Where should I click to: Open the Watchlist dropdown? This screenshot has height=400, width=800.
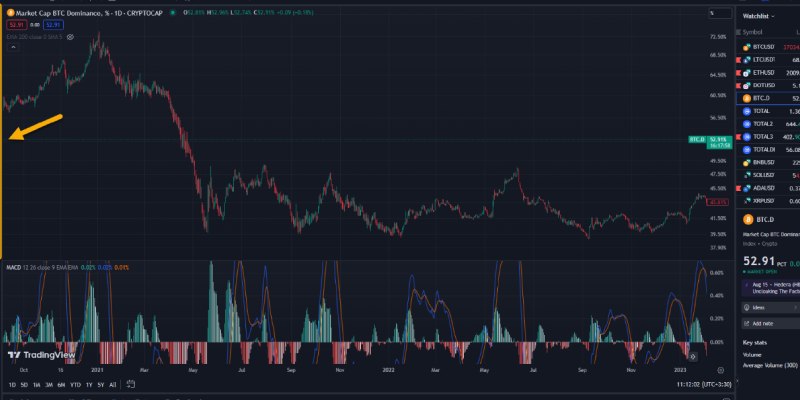point(762,15)
